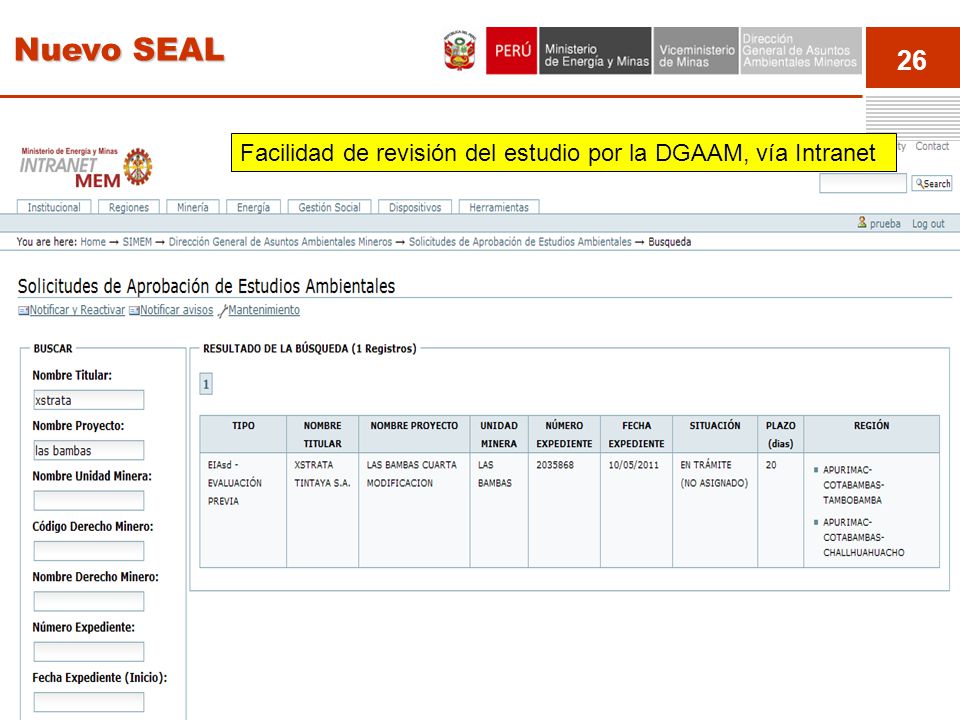960x720 pixels.
Task: Click the plazo value 20
Action: [771, 465]
